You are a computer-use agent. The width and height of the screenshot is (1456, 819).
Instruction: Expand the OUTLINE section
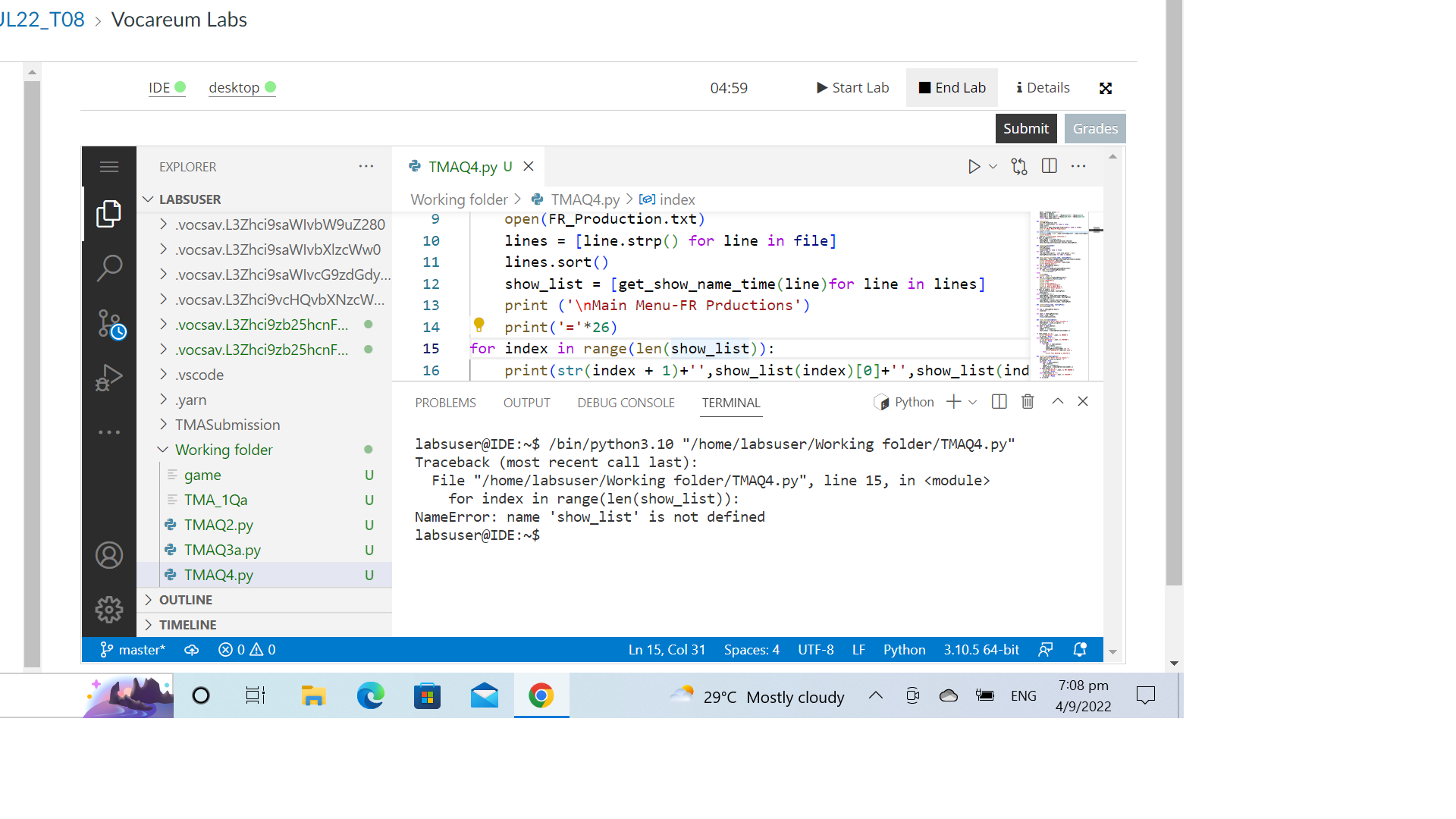pyautogui.click(x=186, y=600)
